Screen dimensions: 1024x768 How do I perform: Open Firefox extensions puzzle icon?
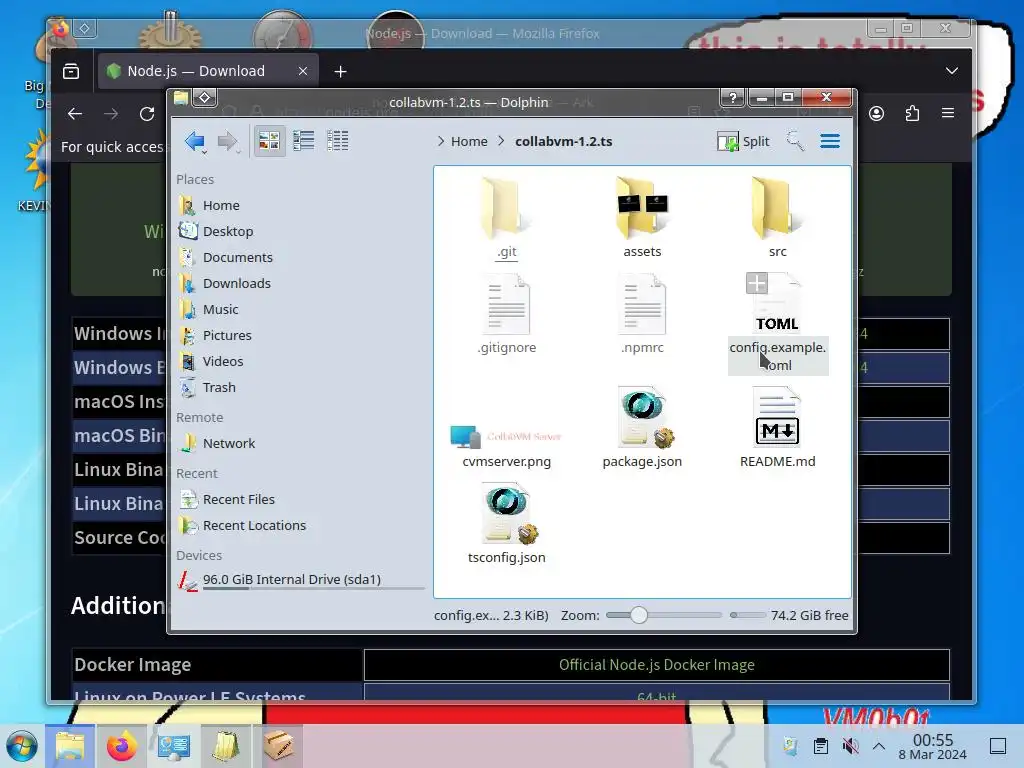pos(912,114)
